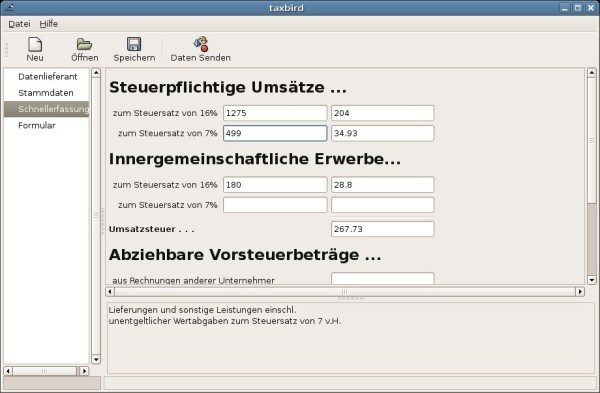Click the empty Erwerbe 7% base amount field
The width and height of the screenshot is (600, 393).
click(x=275, y=205)
